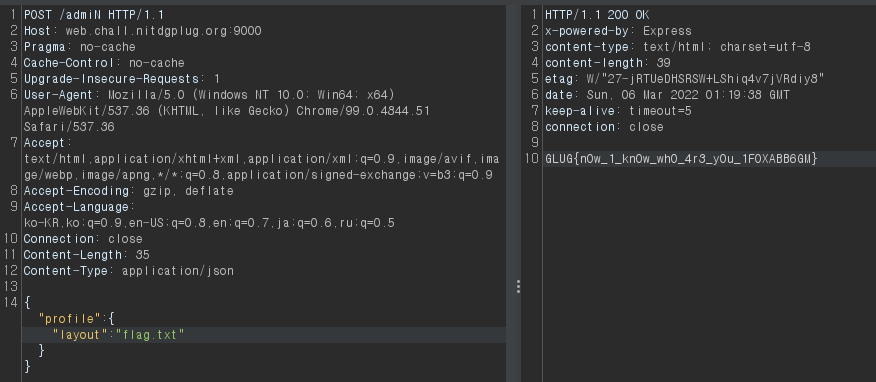
Task: Click the "profile" JSON key
Action: point(70,319)
